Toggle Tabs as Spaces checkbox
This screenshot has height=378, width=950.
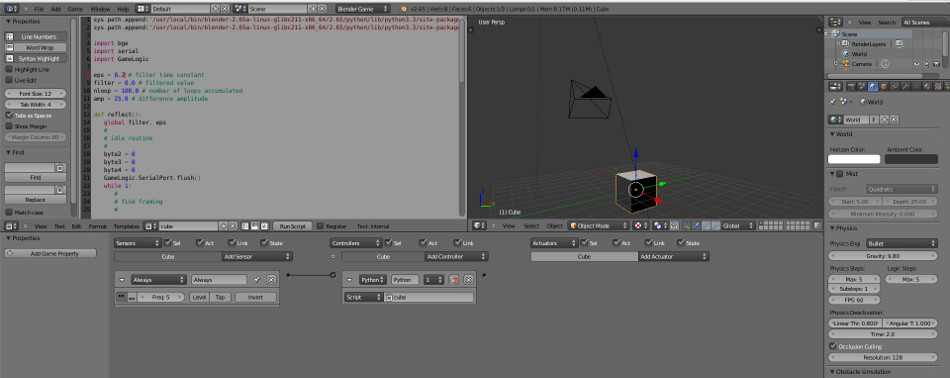(9, 115)
